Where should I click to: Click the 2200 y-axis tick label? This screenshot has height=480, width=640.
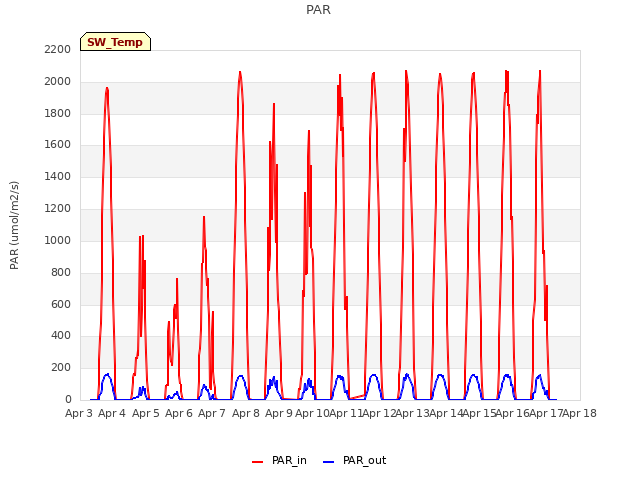point(58,49)
